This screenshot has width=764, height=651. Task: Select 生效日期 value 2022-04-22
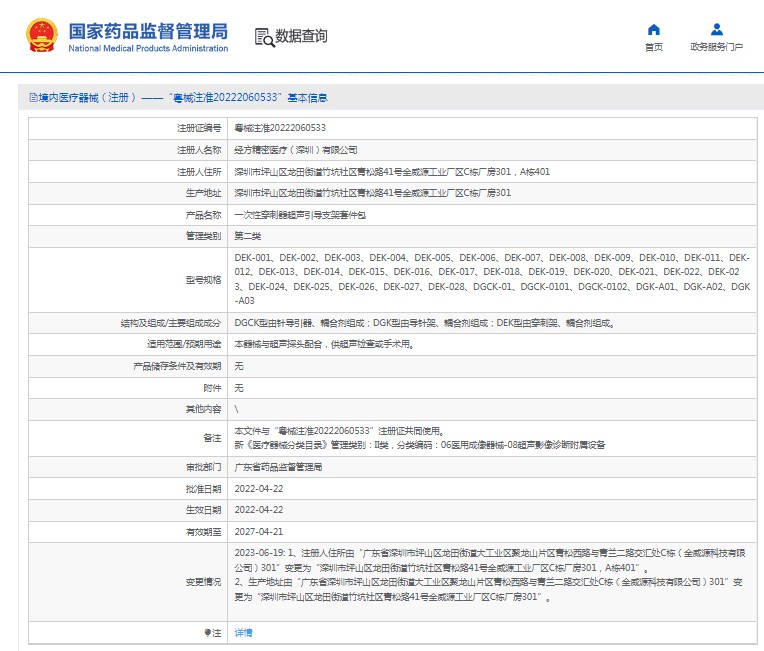259,510
